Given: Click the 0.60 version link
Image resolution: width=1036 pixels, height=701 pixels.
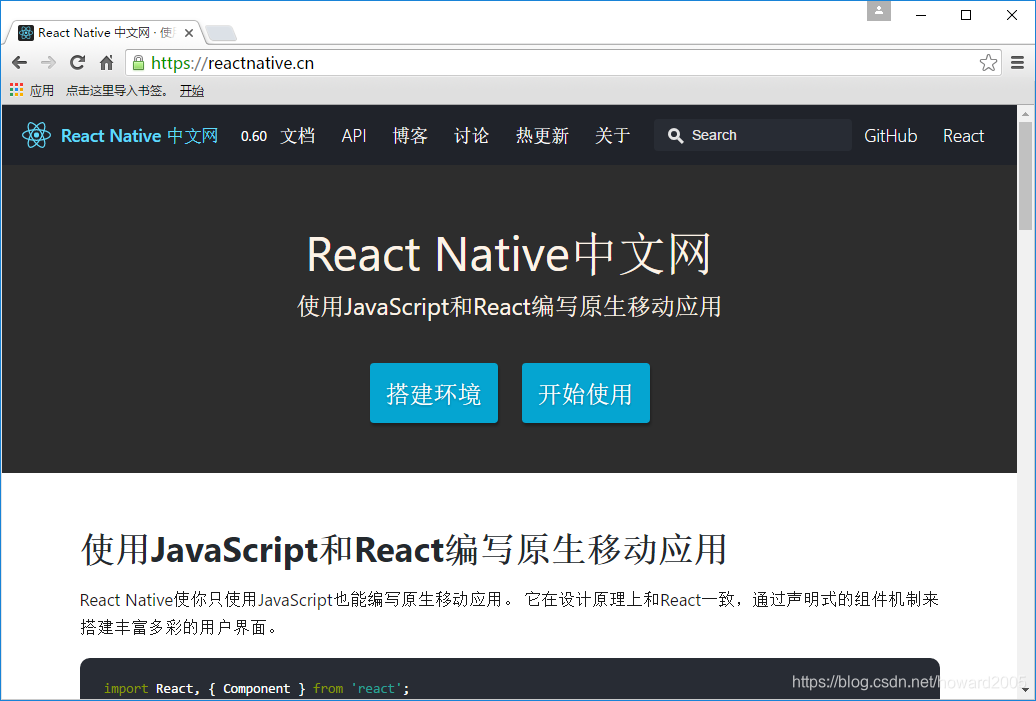Looking at the screenshot, I should pos(254,136).
